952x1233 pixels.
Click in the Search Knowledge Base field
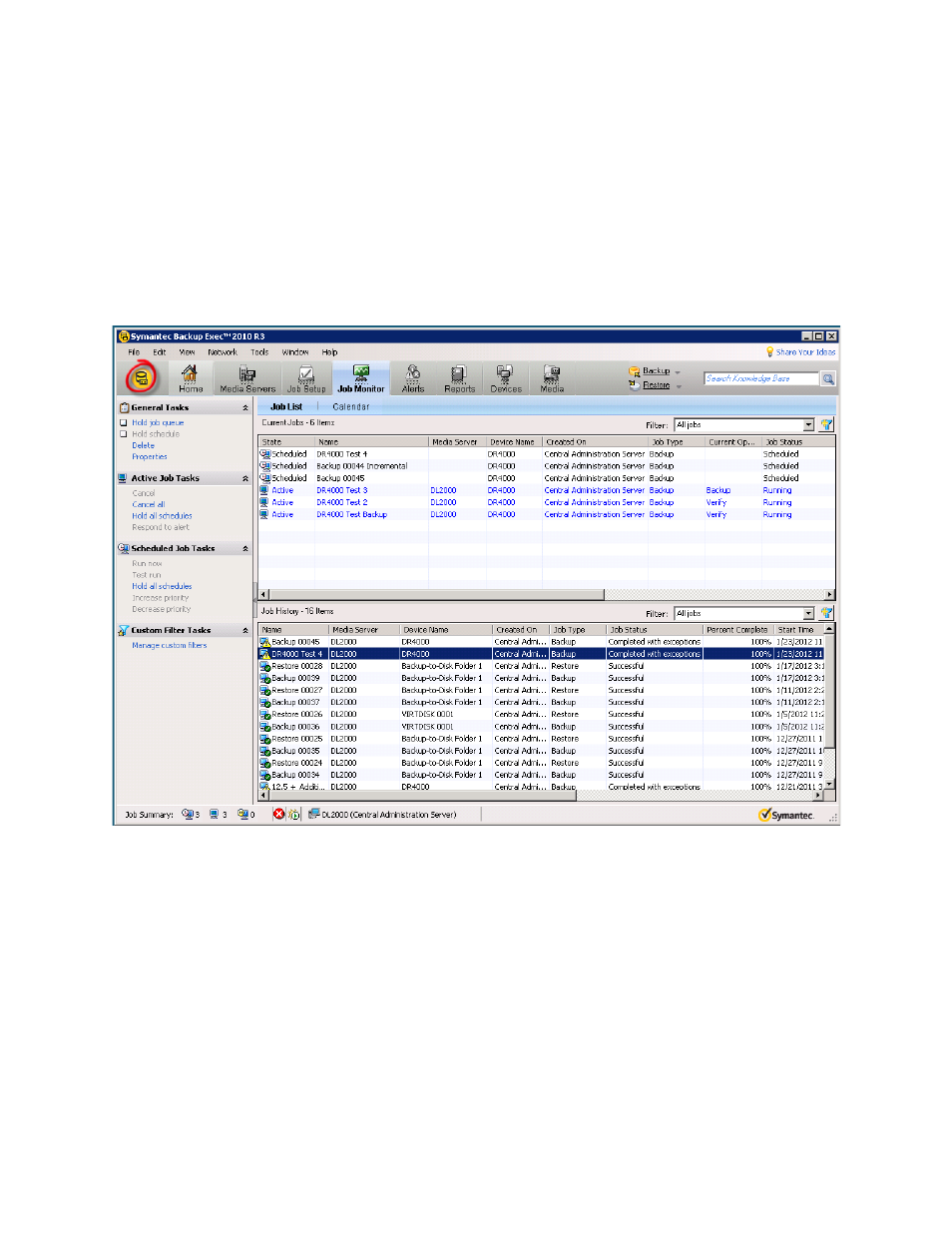761,378
